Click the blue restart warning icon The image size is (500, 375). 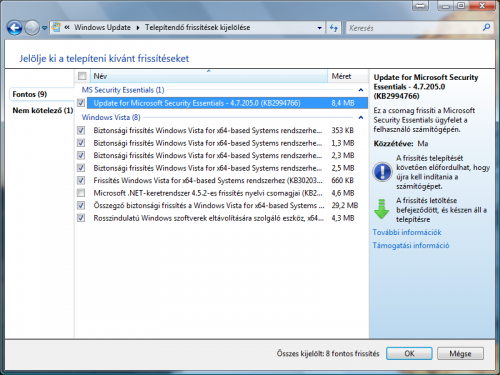[382, 172]
